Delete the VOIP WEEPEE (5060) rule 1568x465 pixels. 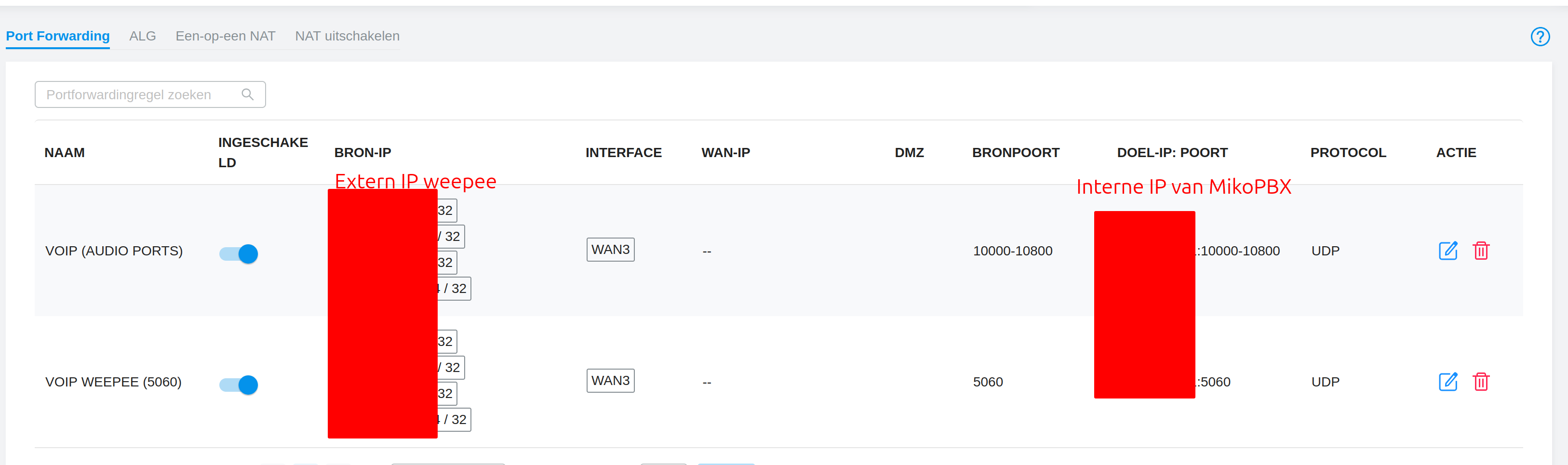pos(1480,382)
